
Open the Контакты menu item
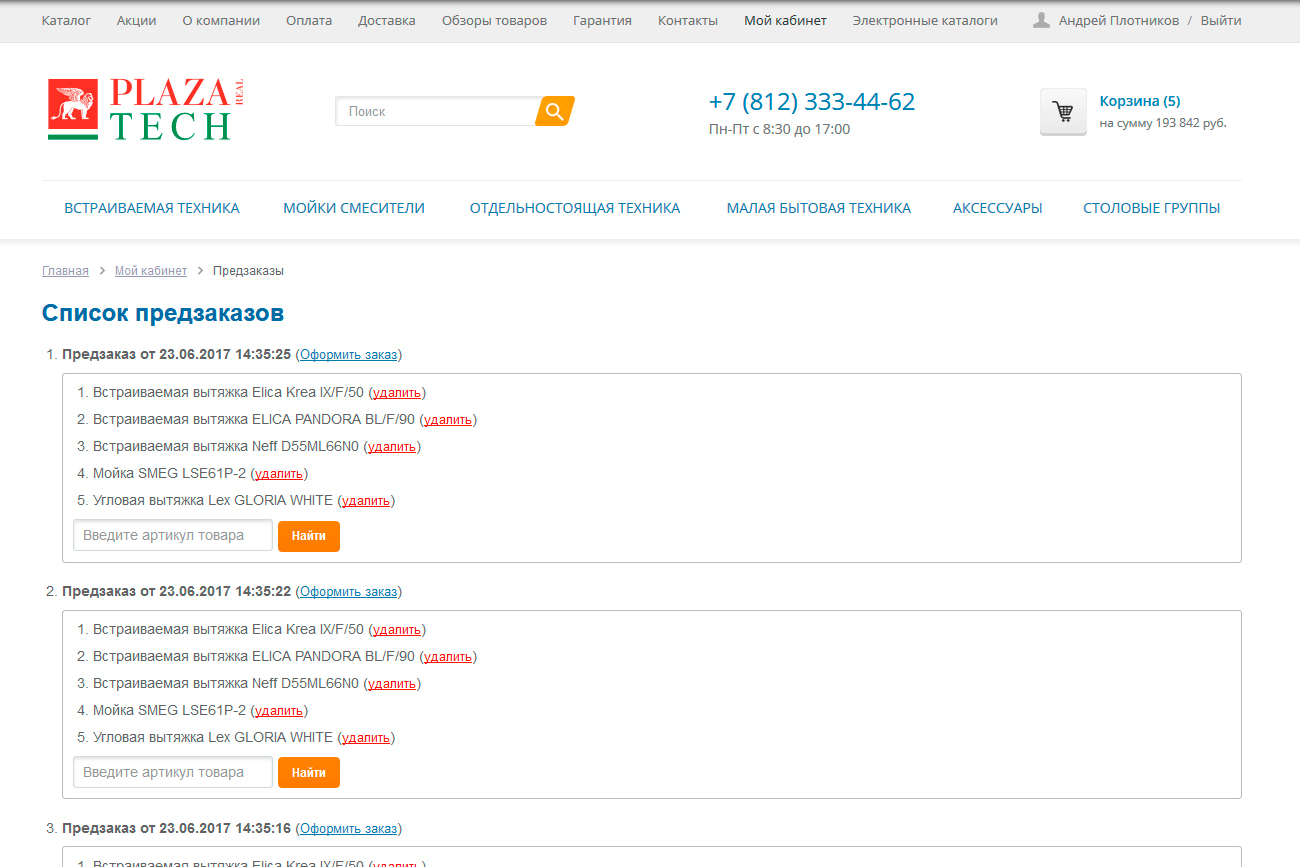[x=688, y=20]
